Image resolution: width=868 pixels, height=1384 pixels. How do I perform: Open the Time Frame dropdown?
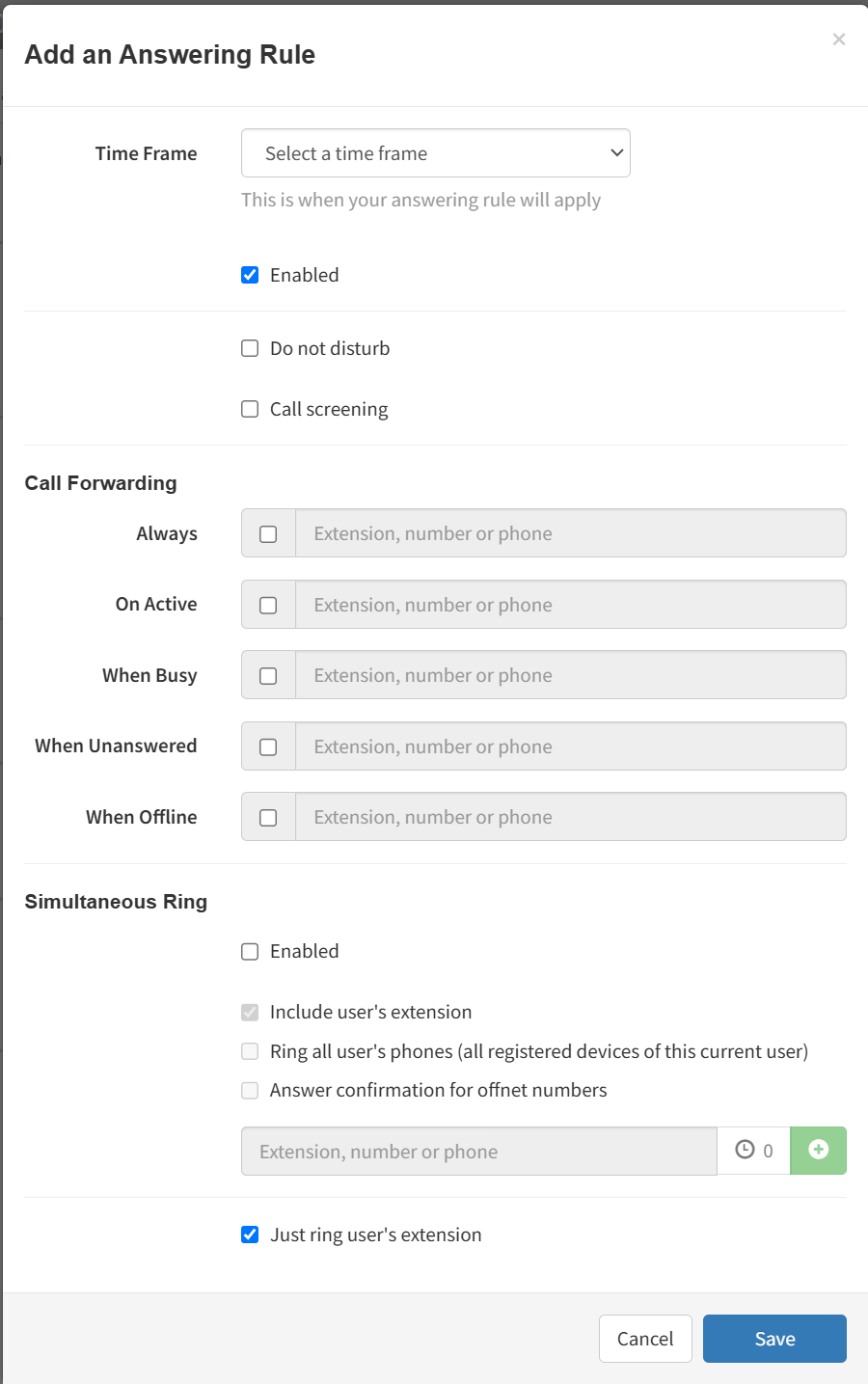pos(435,153)
